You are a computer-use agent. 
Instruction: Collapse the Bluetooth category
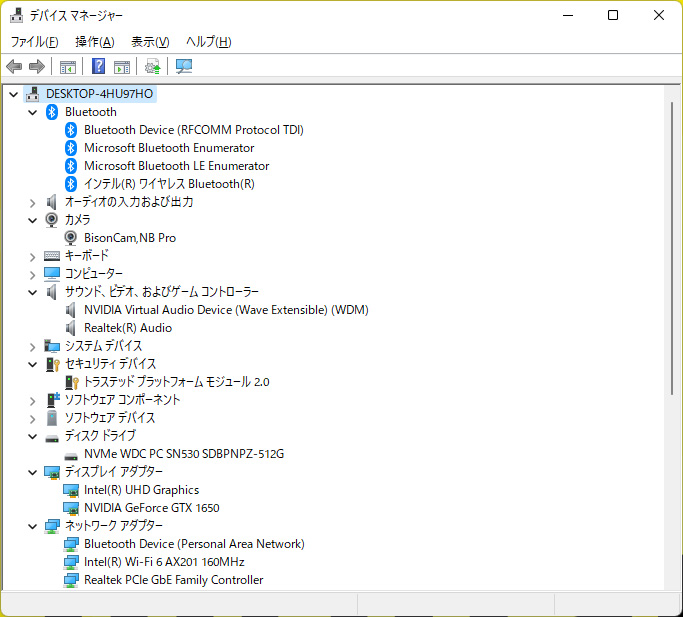click(33, 112)
